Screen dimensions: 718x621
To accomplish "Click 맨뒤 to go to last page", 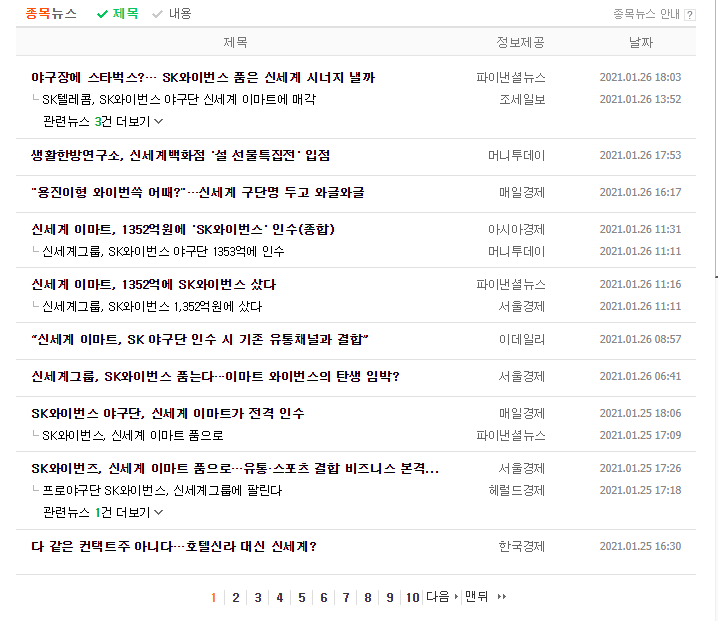I will 477,597.
